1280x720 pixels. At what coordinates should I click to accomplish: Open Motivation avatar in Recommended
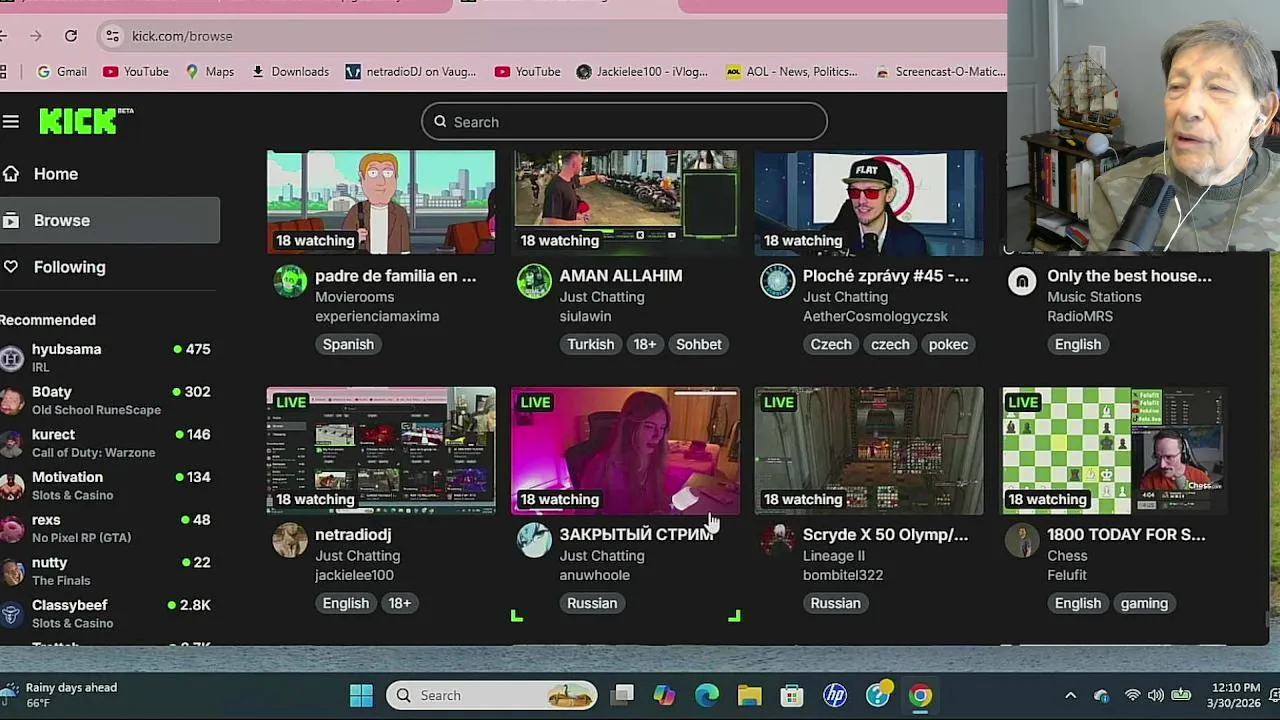click(12, 486)
